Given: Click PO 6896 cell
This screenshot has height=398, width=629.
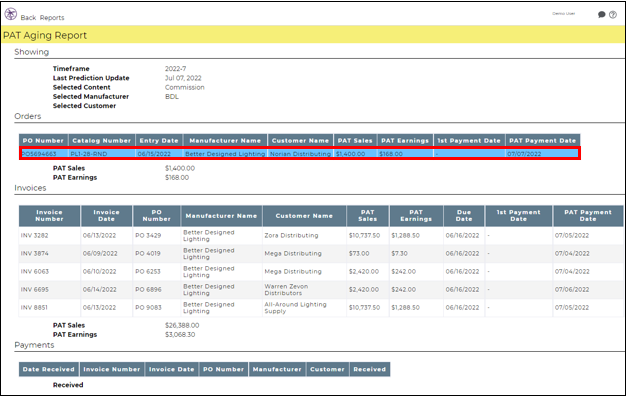Looking at the screenshot, I should click(148, 290).
